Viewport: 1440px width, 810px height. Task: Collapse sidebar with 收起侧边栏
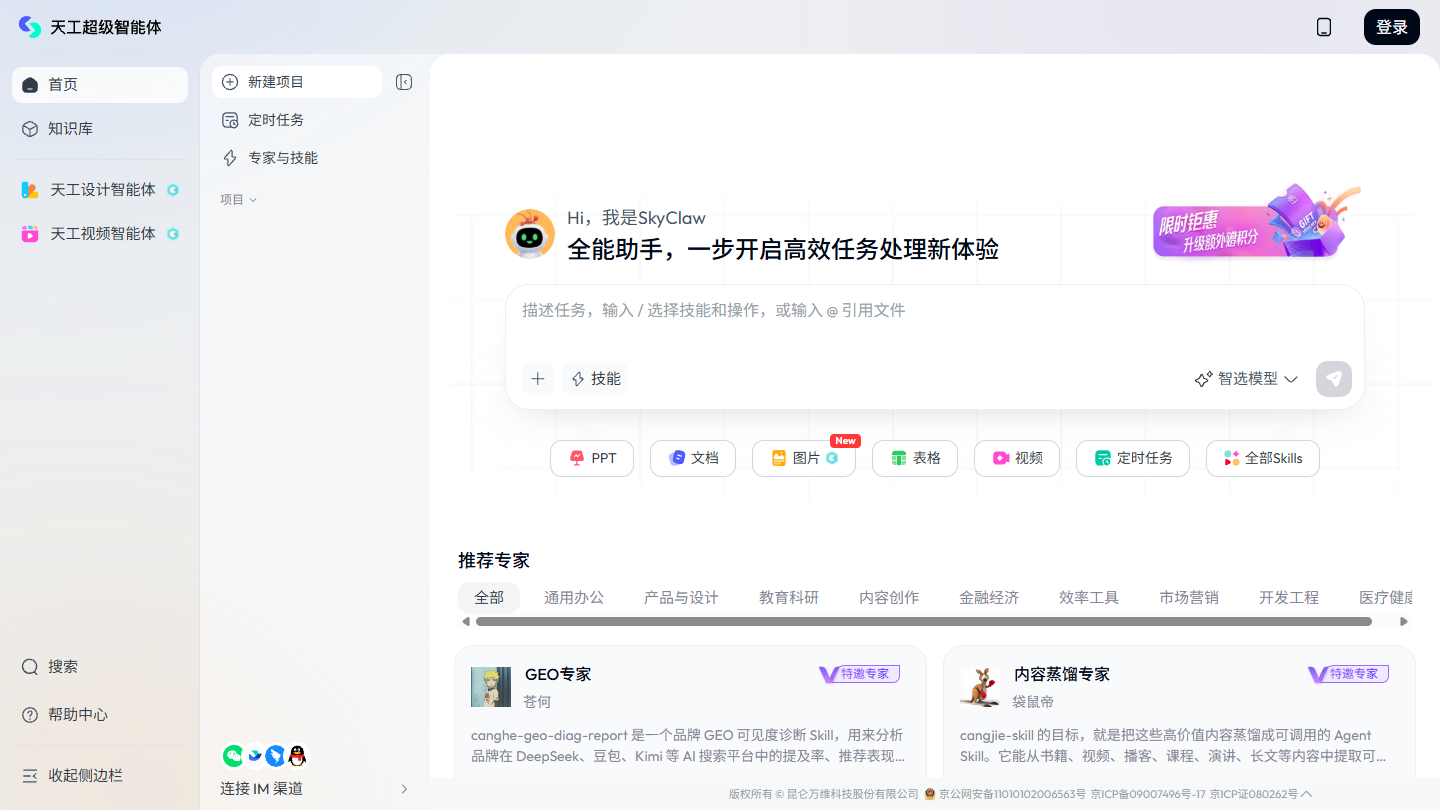click(x=100, y=776)
